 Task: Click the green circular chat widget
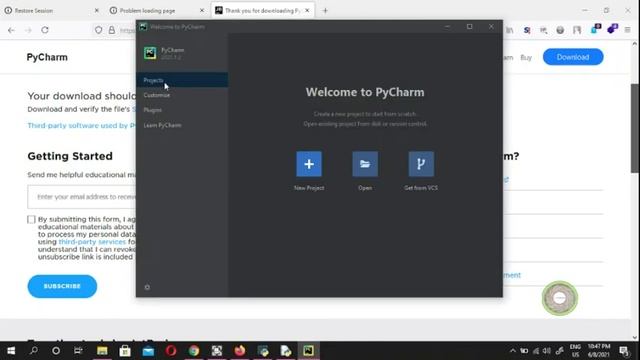pyautogui.click(x=560, y=298)
